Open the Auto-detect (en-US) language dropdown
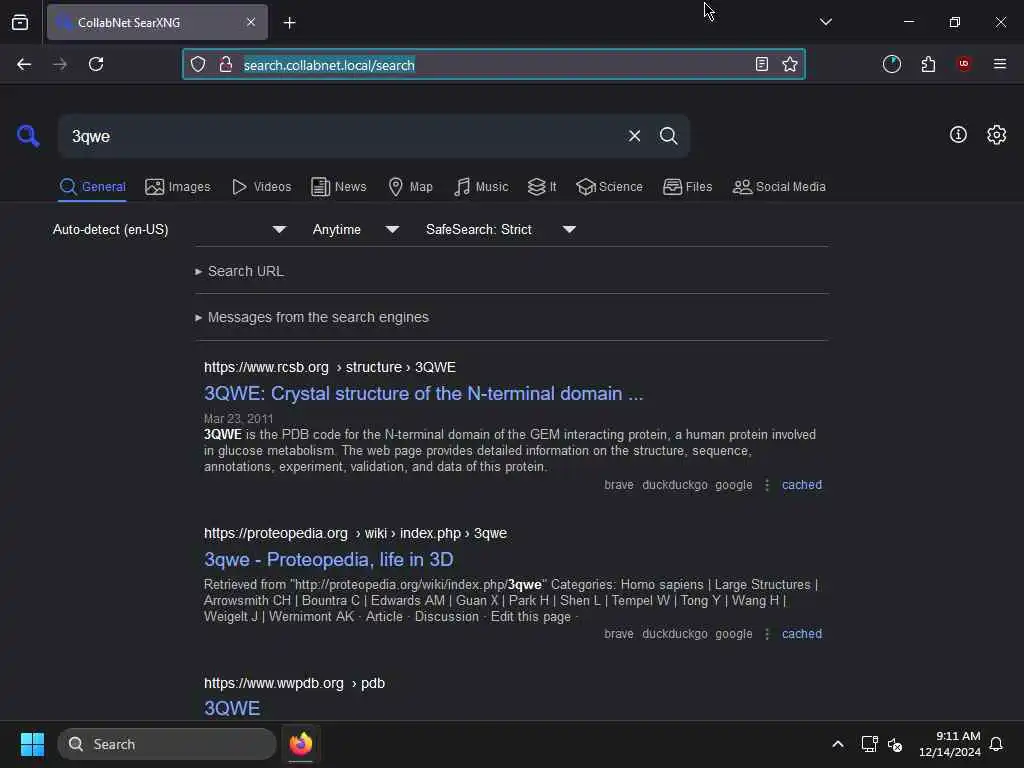 pyautogui.click(x=169, y=229)
